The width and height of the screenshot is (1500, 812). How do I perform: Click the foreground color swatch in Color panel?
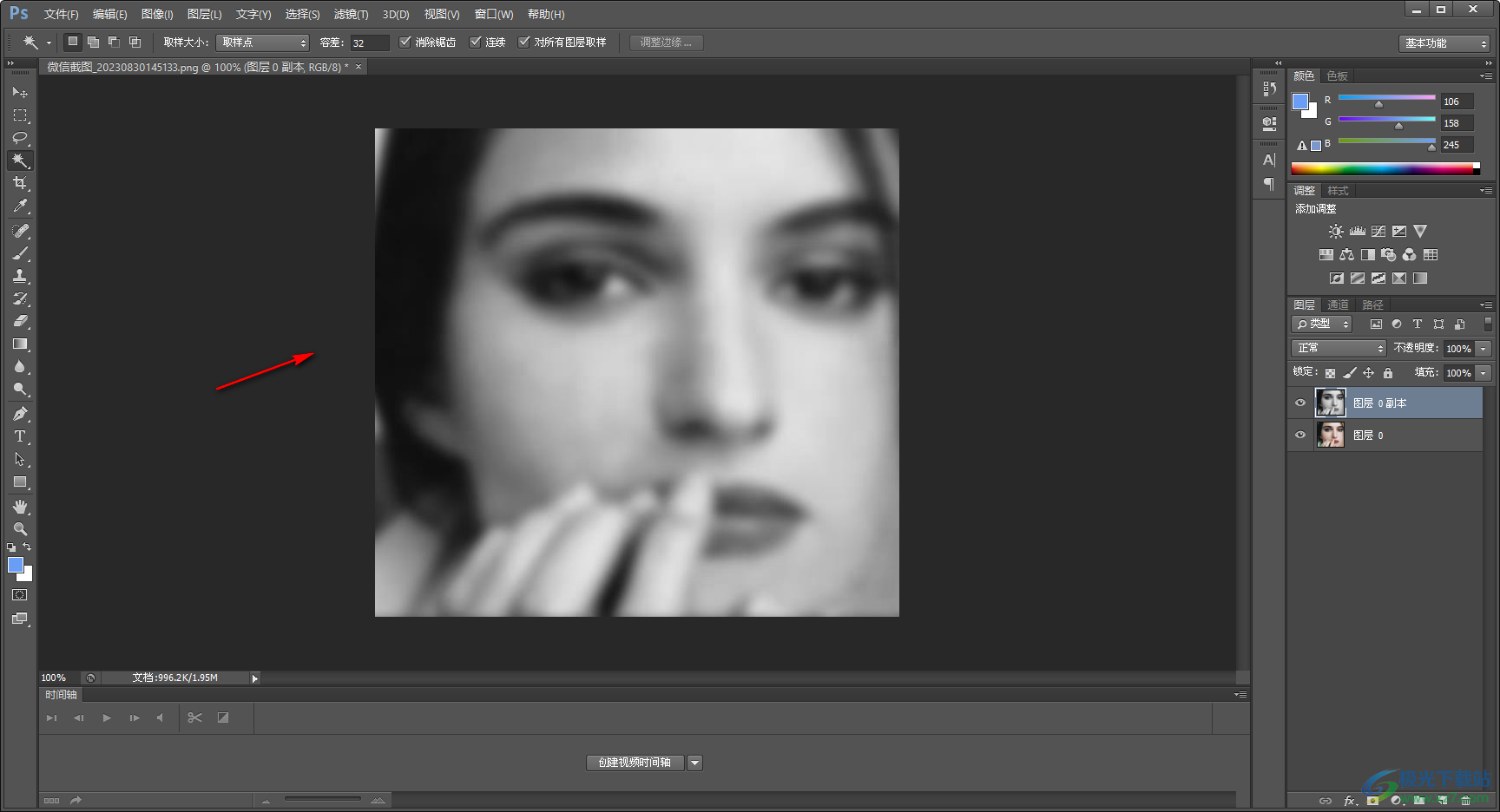(x=1300, y=101)
